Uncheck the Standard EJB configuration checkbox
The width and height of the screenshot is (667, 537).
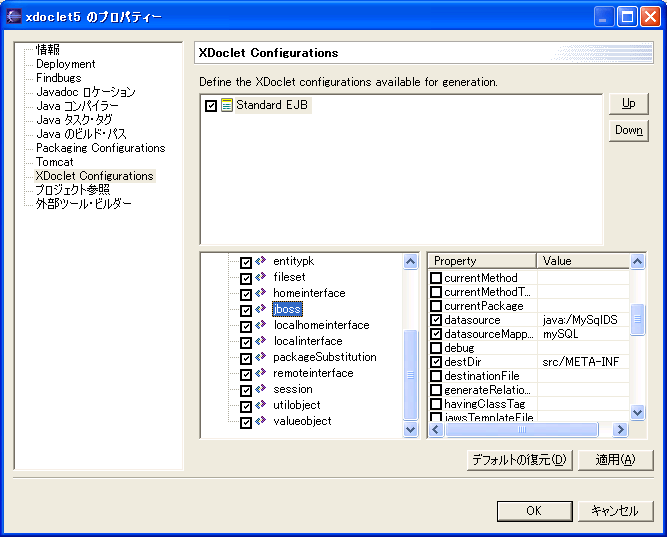pos(211,106)
